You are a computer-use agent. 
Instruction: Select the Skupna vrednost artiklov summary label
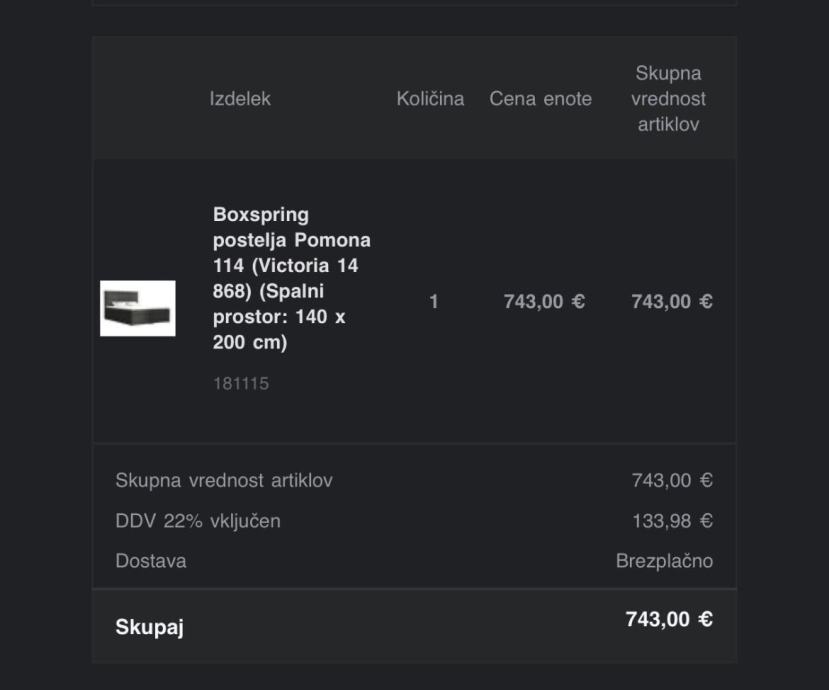click(x=224, y=480)
